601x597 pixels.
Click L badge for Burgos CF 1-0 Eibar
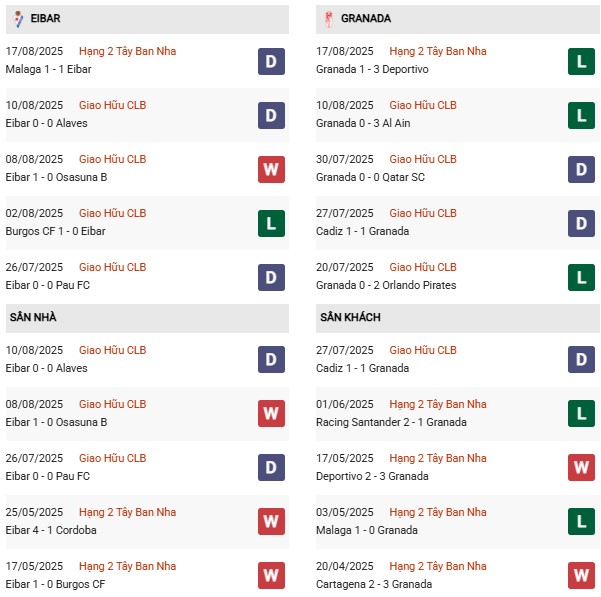270,223
